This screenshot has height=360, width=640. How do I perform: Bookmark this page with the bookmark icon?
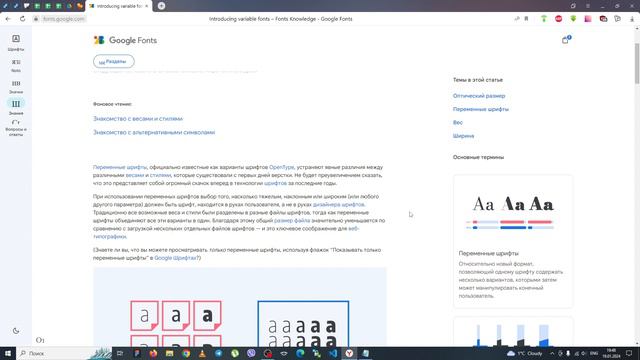526,19
